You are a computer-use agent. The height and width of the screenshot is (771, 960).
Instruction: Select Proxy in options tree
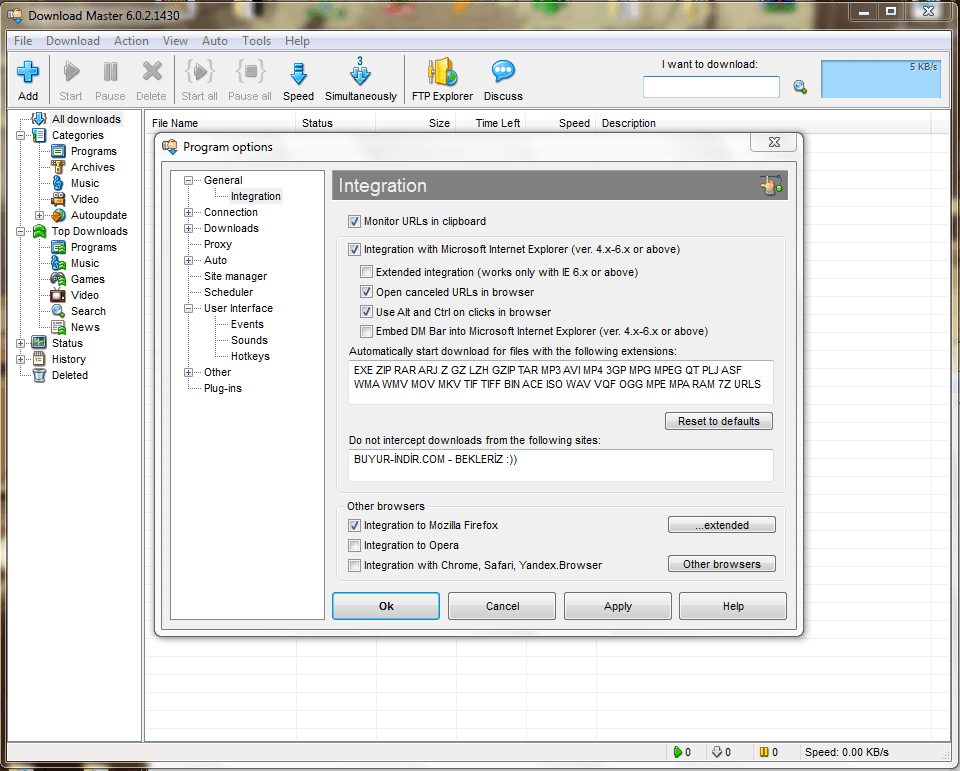tap(217, 244)
